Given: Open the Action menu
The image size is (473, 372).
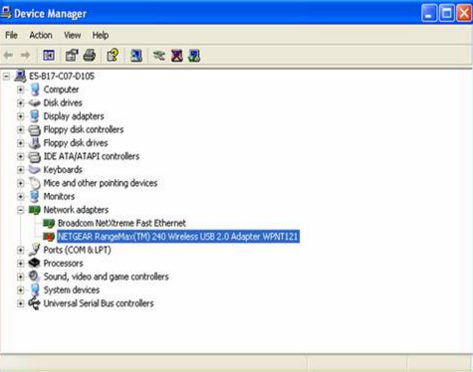Looking at the screenshot, I should [41, 35].
